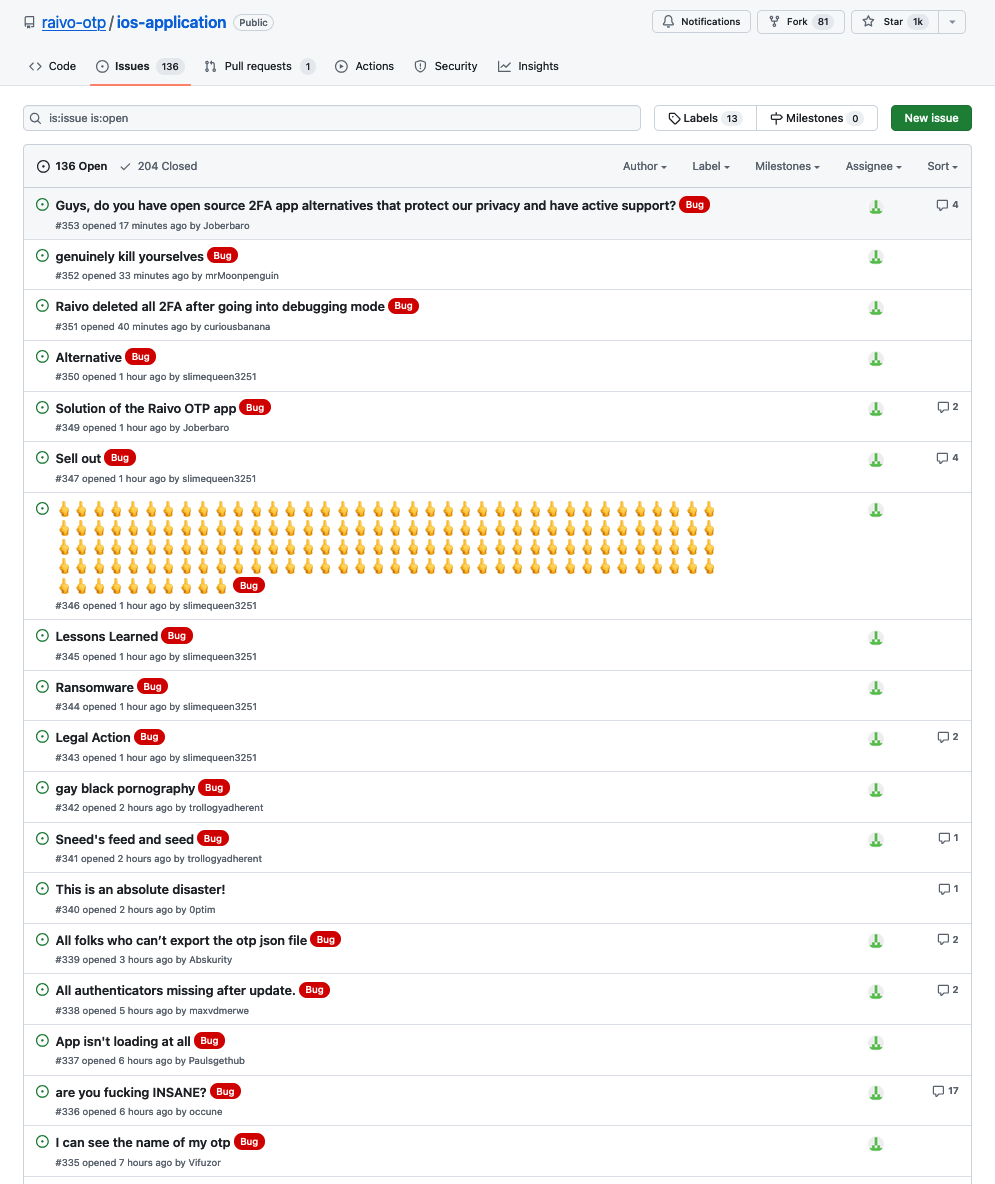Image resolution: width=995 pixels, height=1184 pixels.
Task: Open the Sort dropdown
Action: point(942,166)
